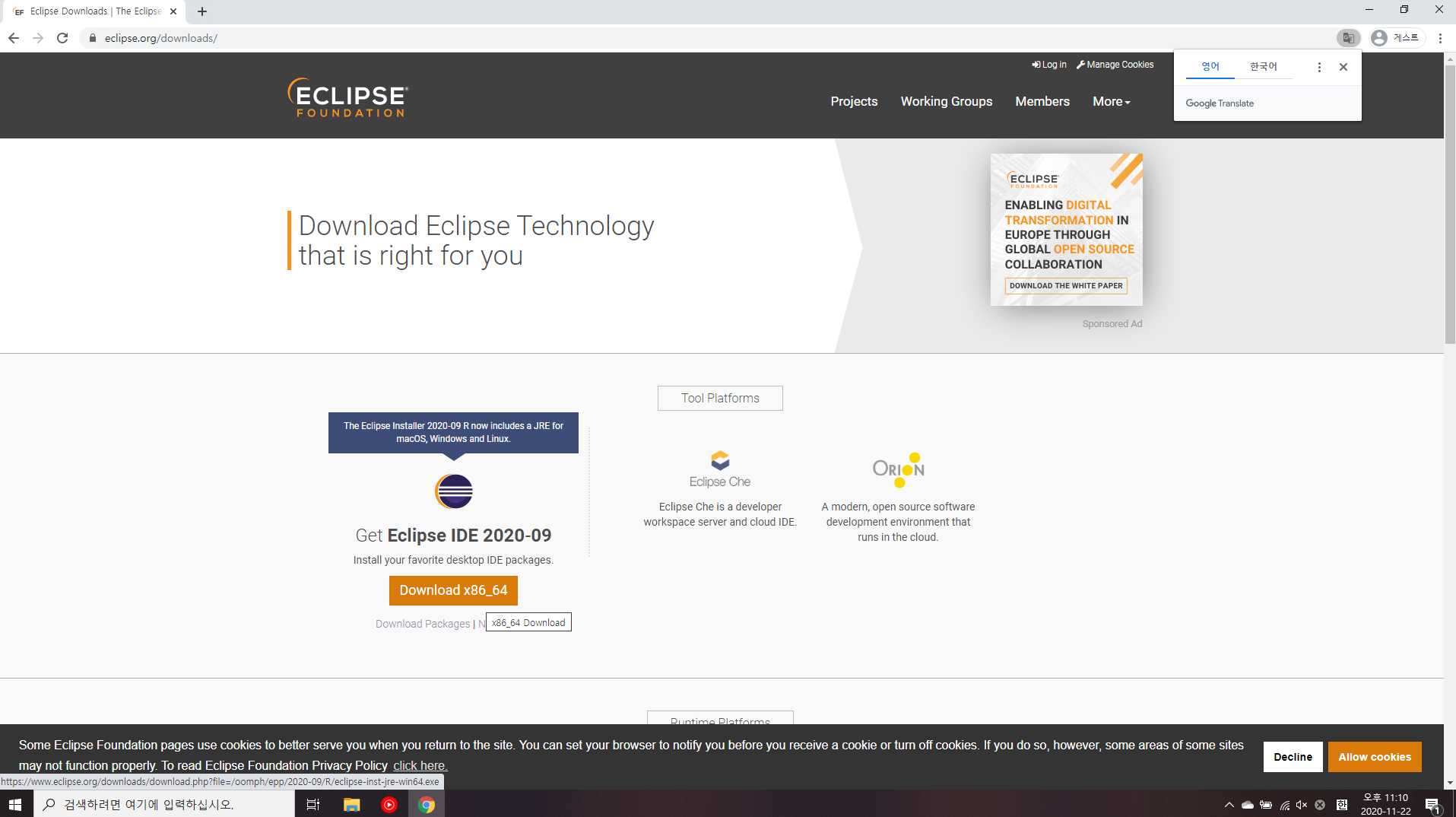Open the Google Translate icon in address bar
1456x817 pixels.
tap(1348, 38)
